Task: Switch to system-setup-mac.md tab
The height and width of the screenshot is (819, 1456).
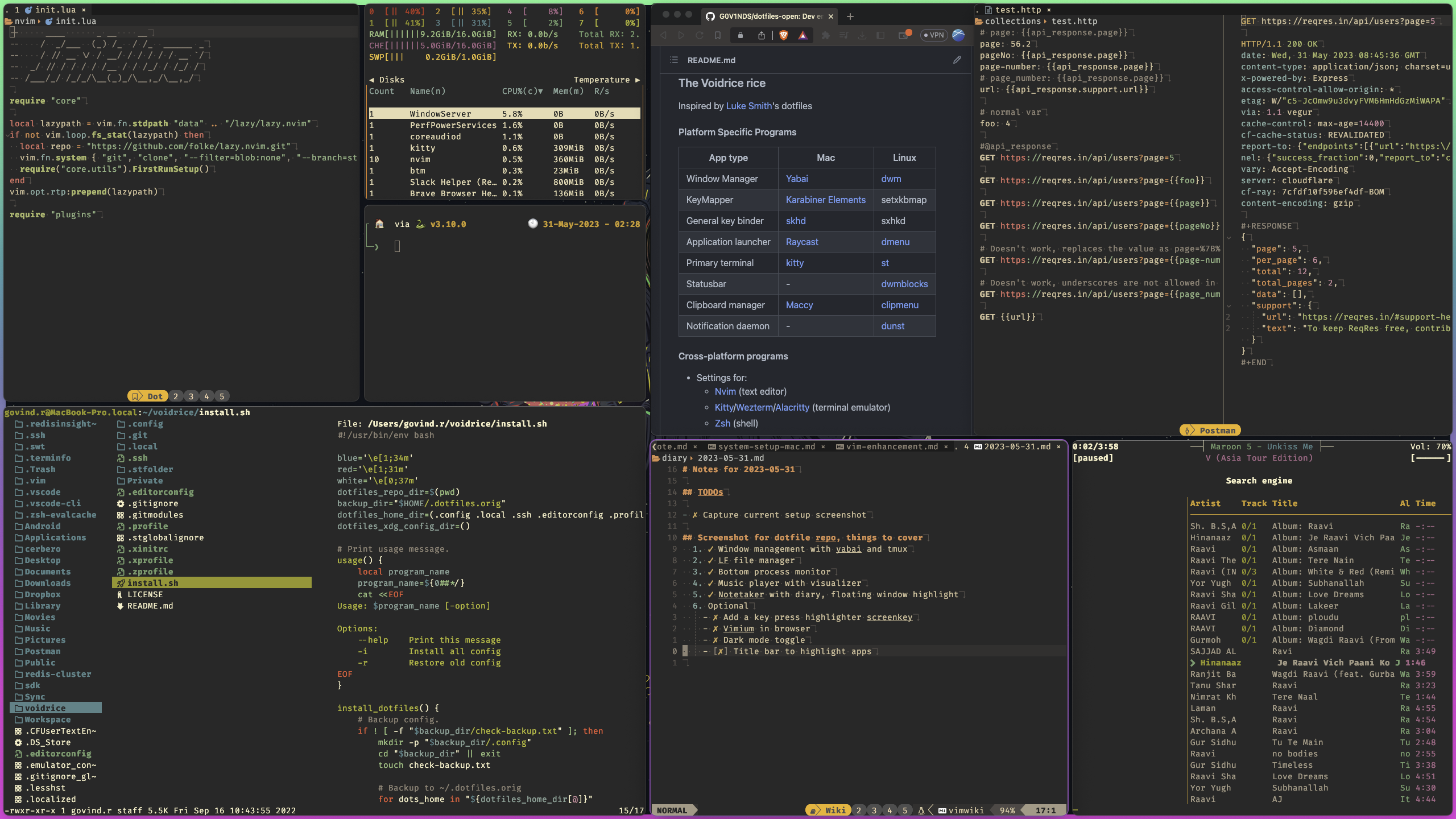Action: (x=766, y=446)
